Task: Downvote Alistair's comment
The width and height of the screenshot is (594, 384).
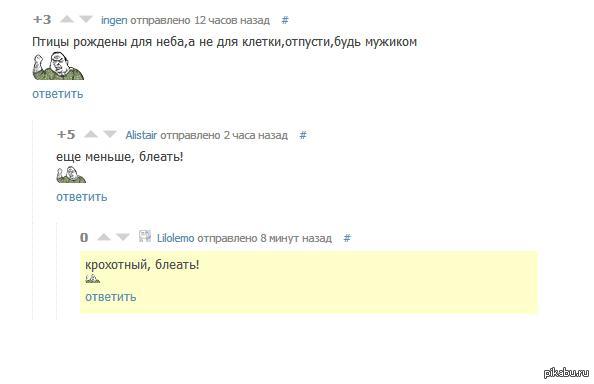Action: 110,134
